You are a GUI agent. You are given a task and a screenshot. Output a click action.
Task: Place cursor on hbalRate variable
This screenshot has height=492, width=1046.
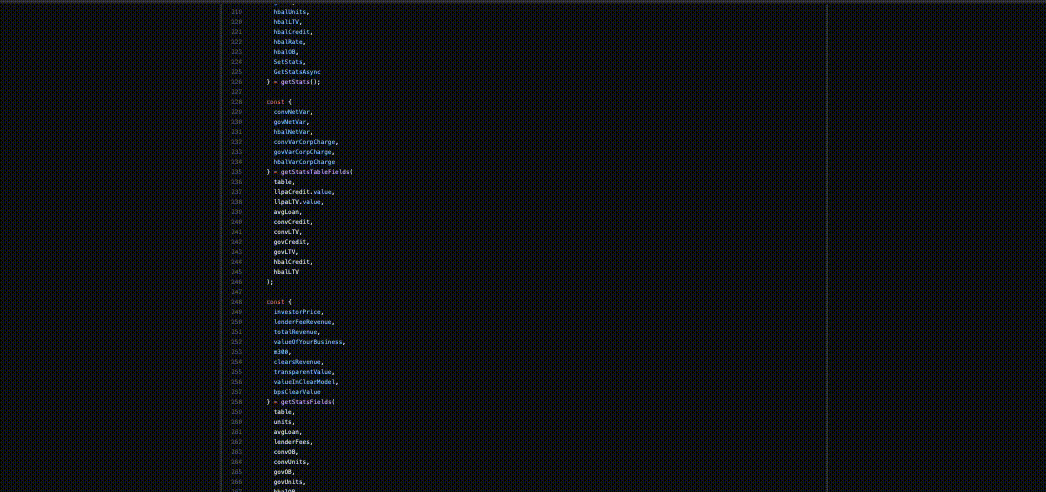tap(288, 41)
